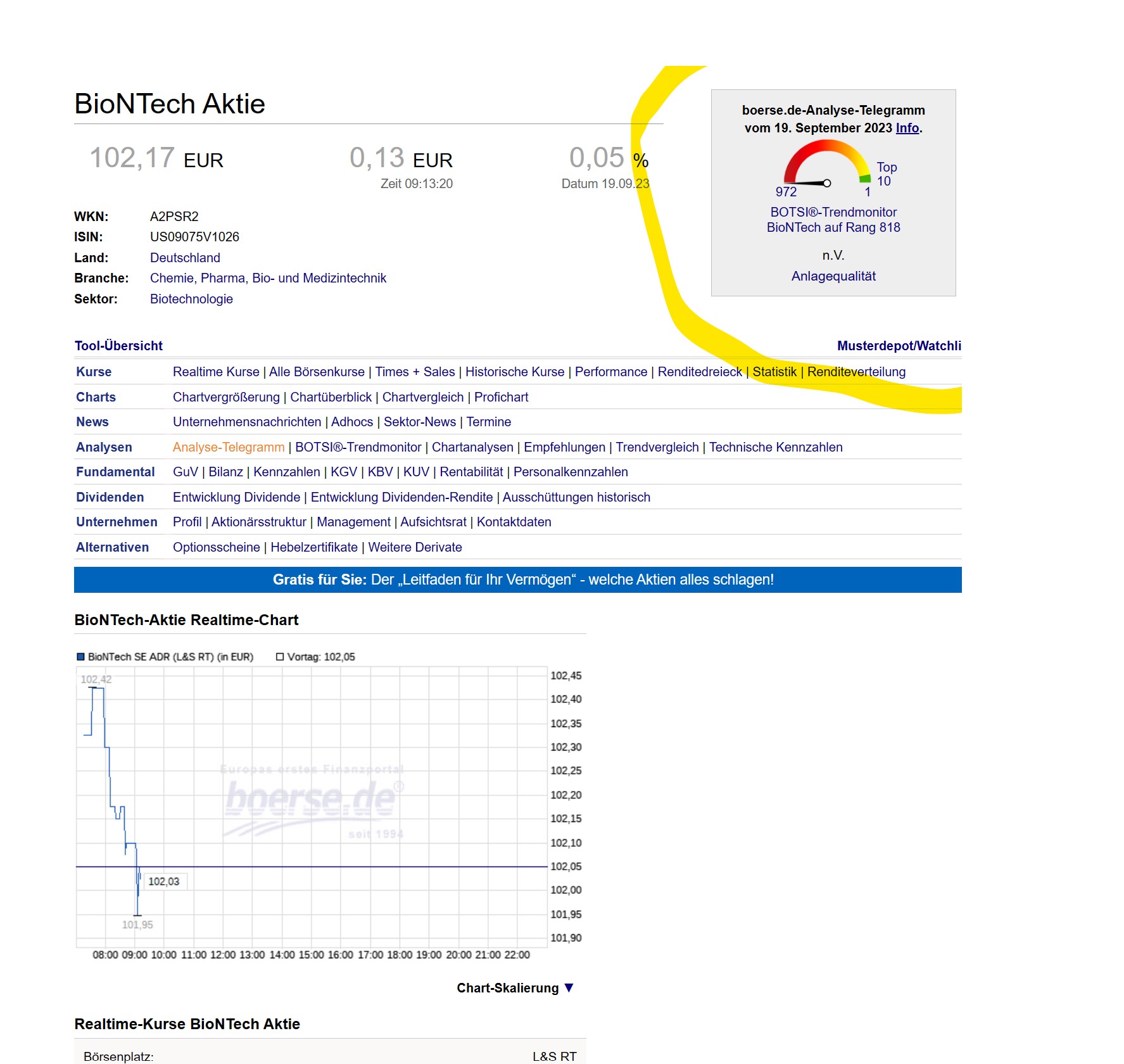Open Realtime Kurse
Viewport: 1124px width, 1064px height.
tap(216, 372)
